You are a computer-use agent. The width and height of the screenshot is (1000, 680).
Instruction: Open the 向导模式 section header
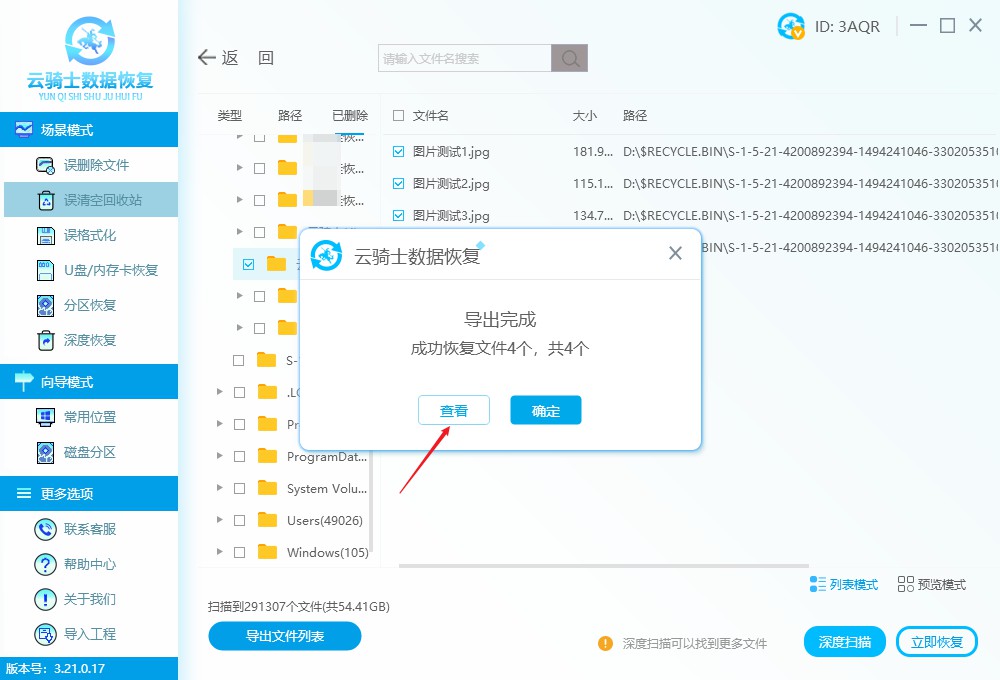pyautogui.click(x=89, y=381)
